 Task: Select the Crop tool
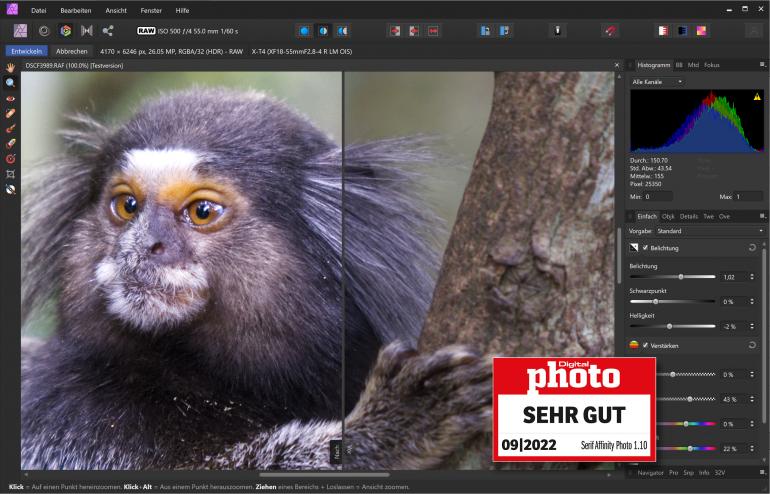pos(10,174)
